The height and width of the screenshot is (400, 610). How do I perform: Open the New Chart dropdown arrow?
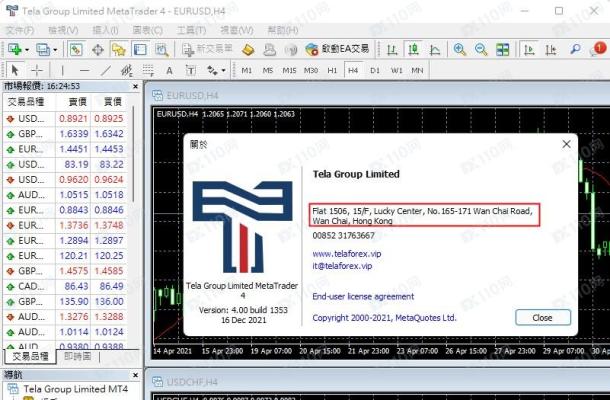[x=27, y=50]
